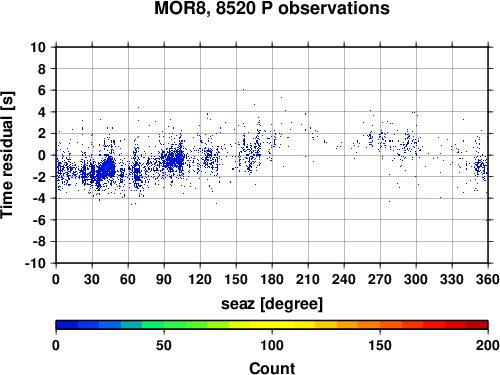The height and width of the screenshot is (375, 500).
Task: Click the colorbar tick label 150
Action: pos(380,345)
